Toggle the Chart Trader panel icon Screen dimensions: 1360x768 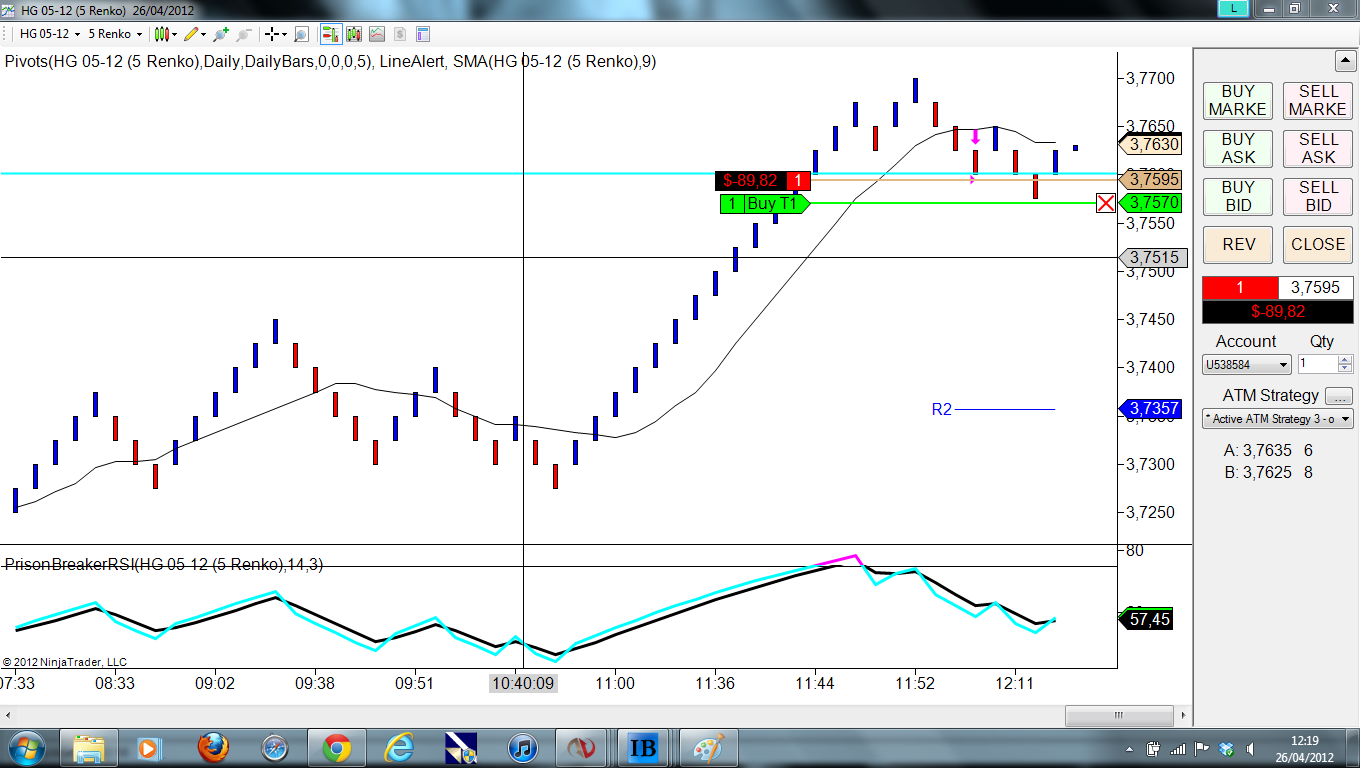(x=330, y=34)
